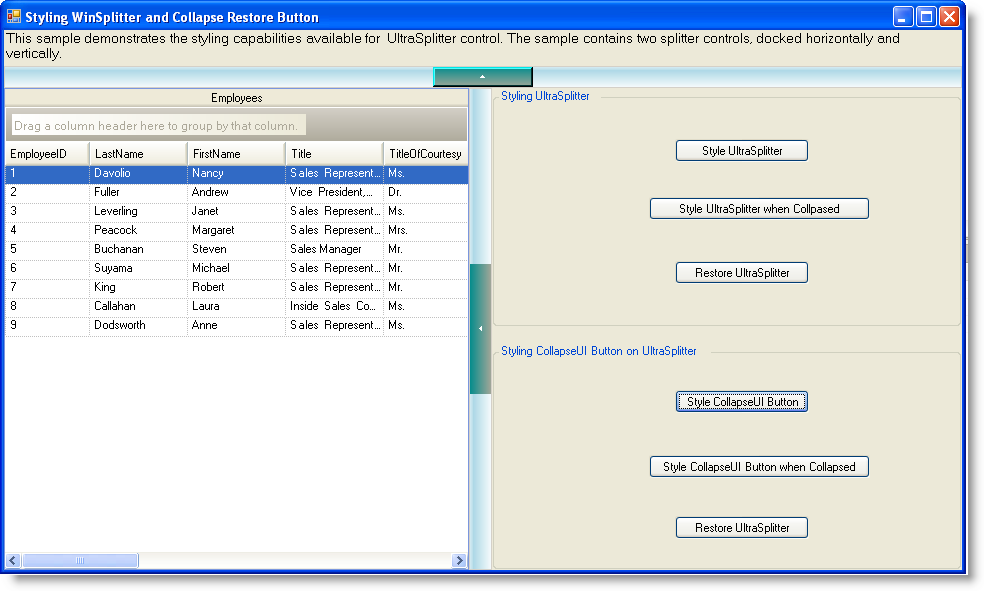Maximize the sample window
The height and width of the screenshot is (591, 984).
pyautogui.click(x=926, y=17)
